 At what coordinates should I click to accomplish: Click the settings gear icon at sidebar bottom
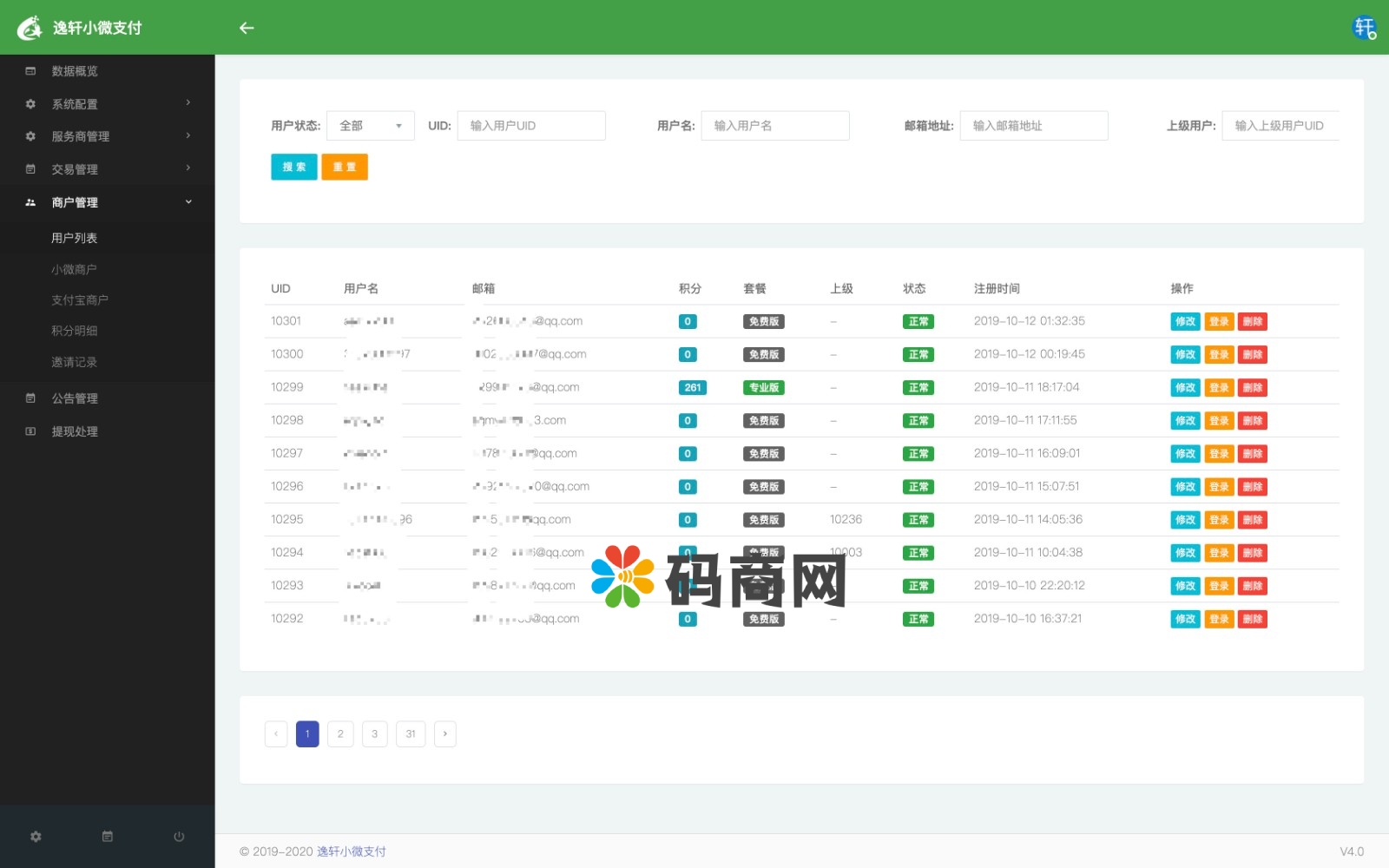click(36, 837)
